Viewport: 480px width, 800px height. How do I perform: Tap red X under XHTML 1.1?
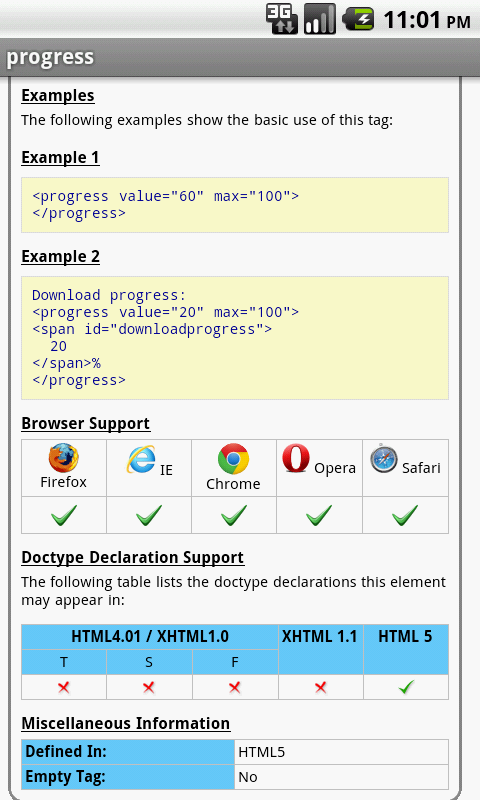(x=320, y=688)
